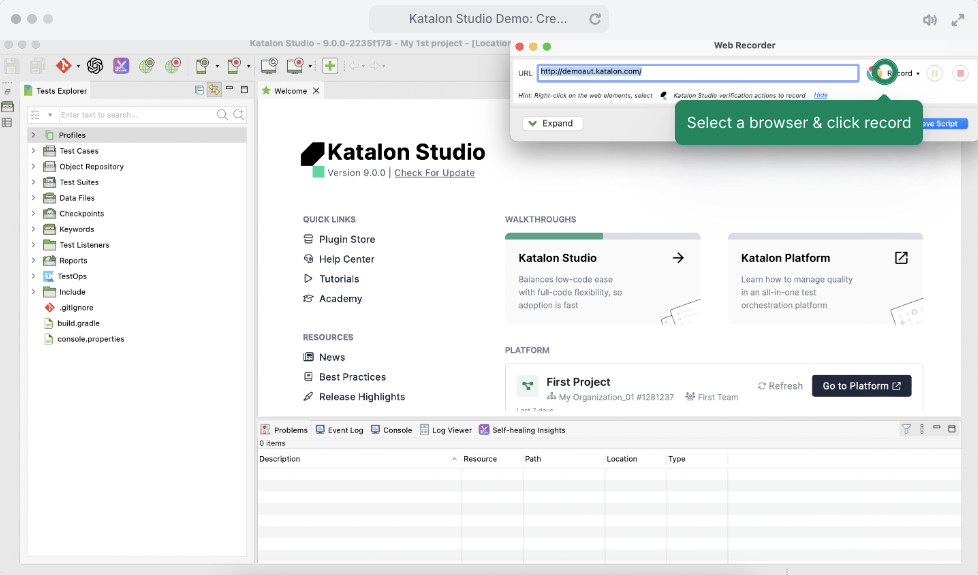Focus the Tests Explorer search text field

point(137,115)
